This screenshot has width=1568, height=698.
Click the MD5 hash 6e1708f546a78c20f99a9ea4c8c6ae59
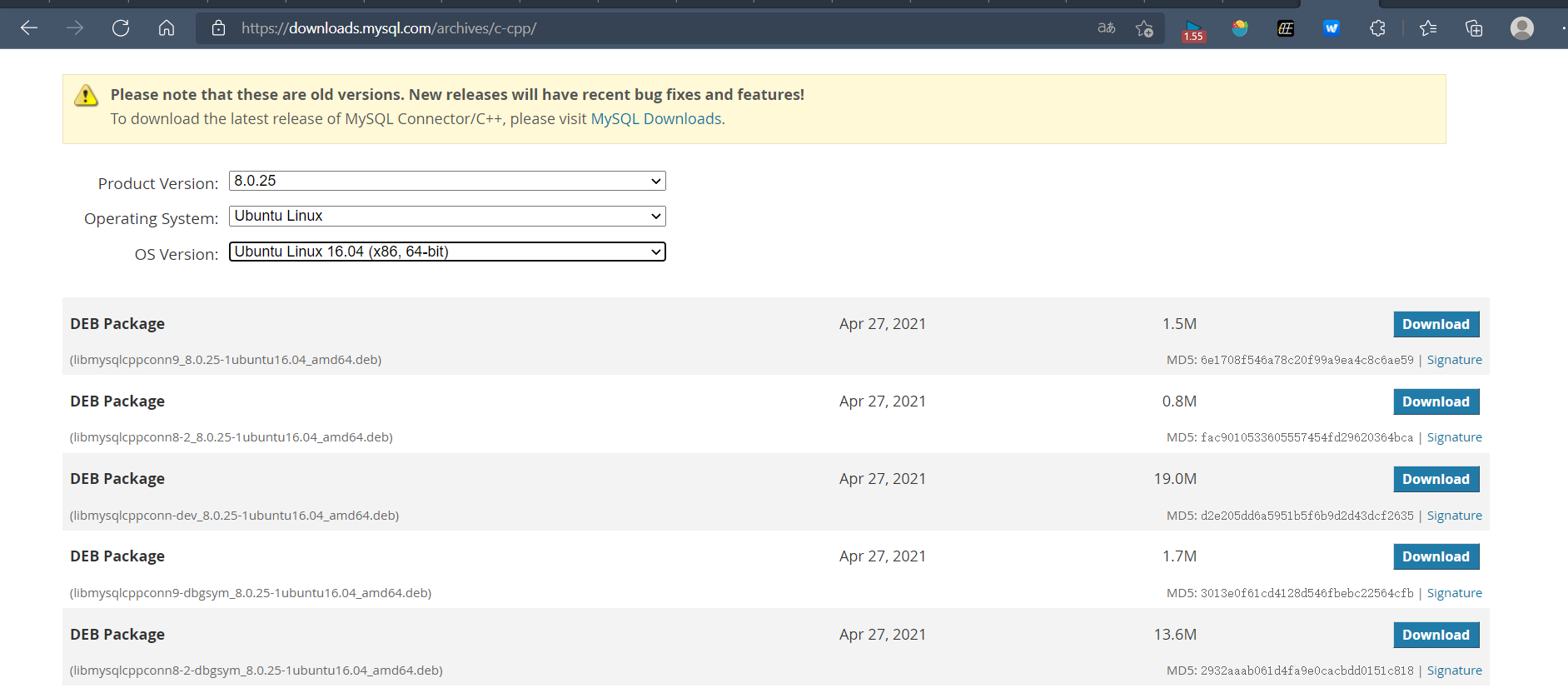[1307, 360]
